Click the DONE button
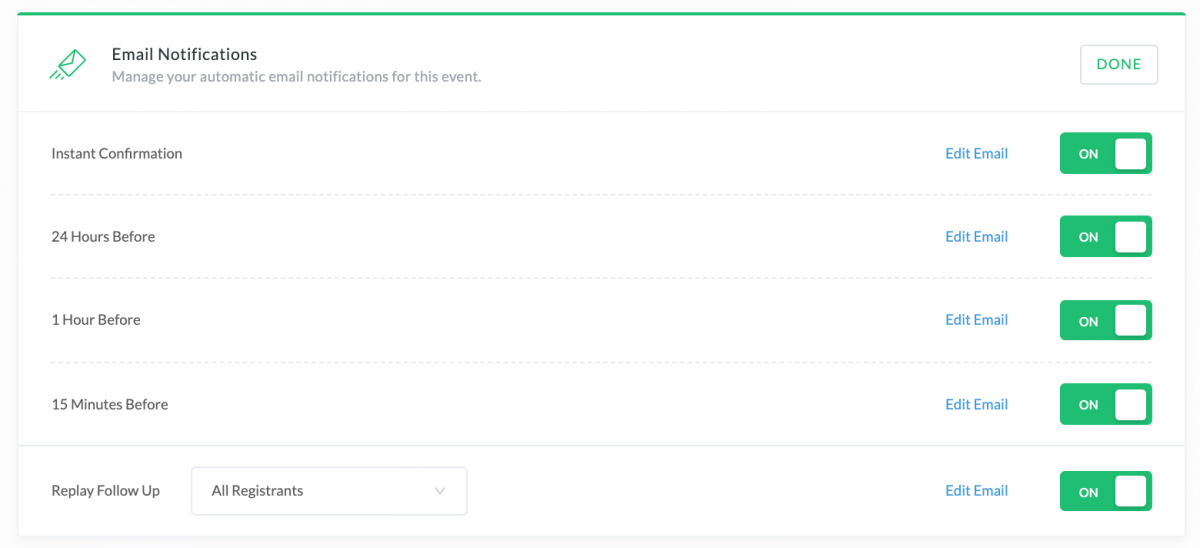Viewport: 1200px width, 548px height. pos(1119,64)
